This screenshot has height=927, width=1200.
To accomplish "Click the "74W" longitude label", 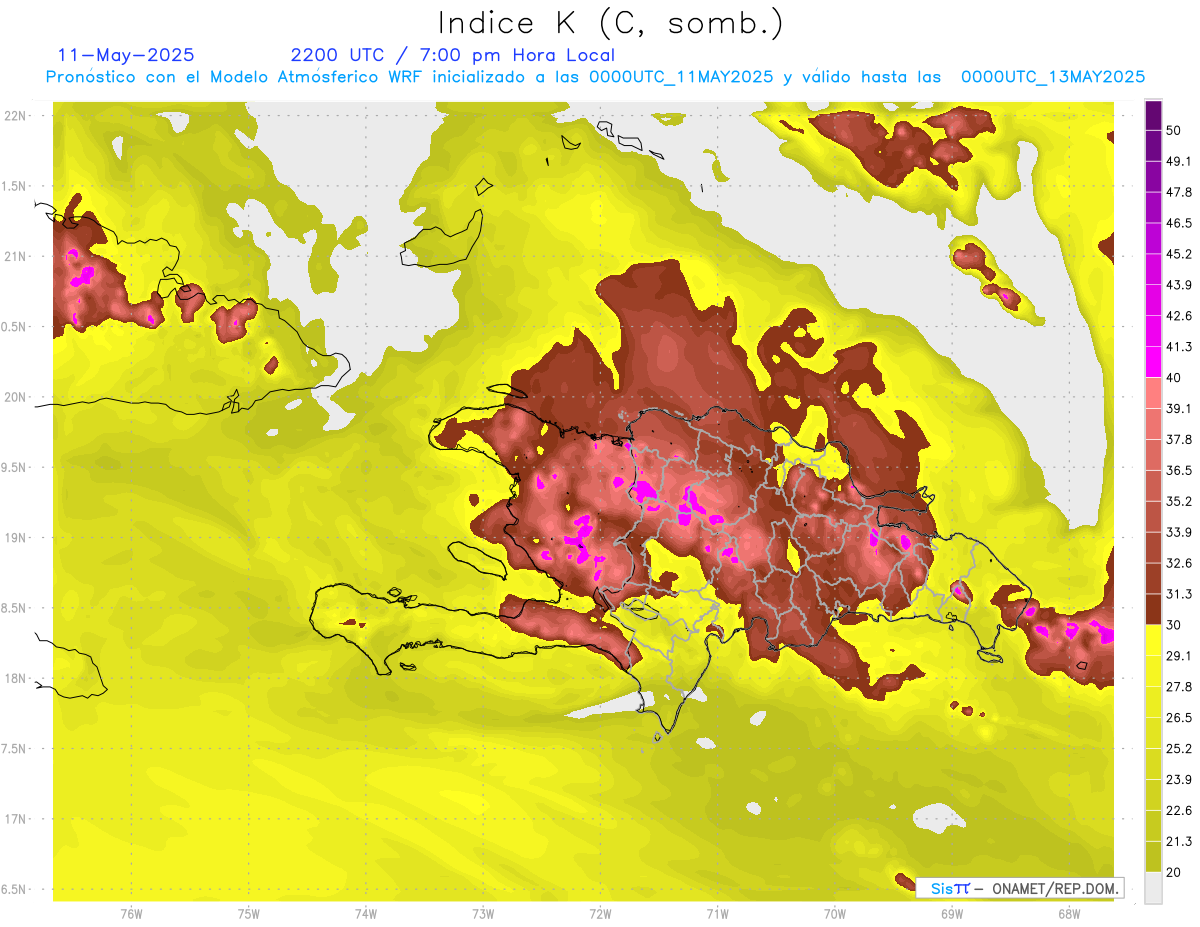I will click(366, 913).
